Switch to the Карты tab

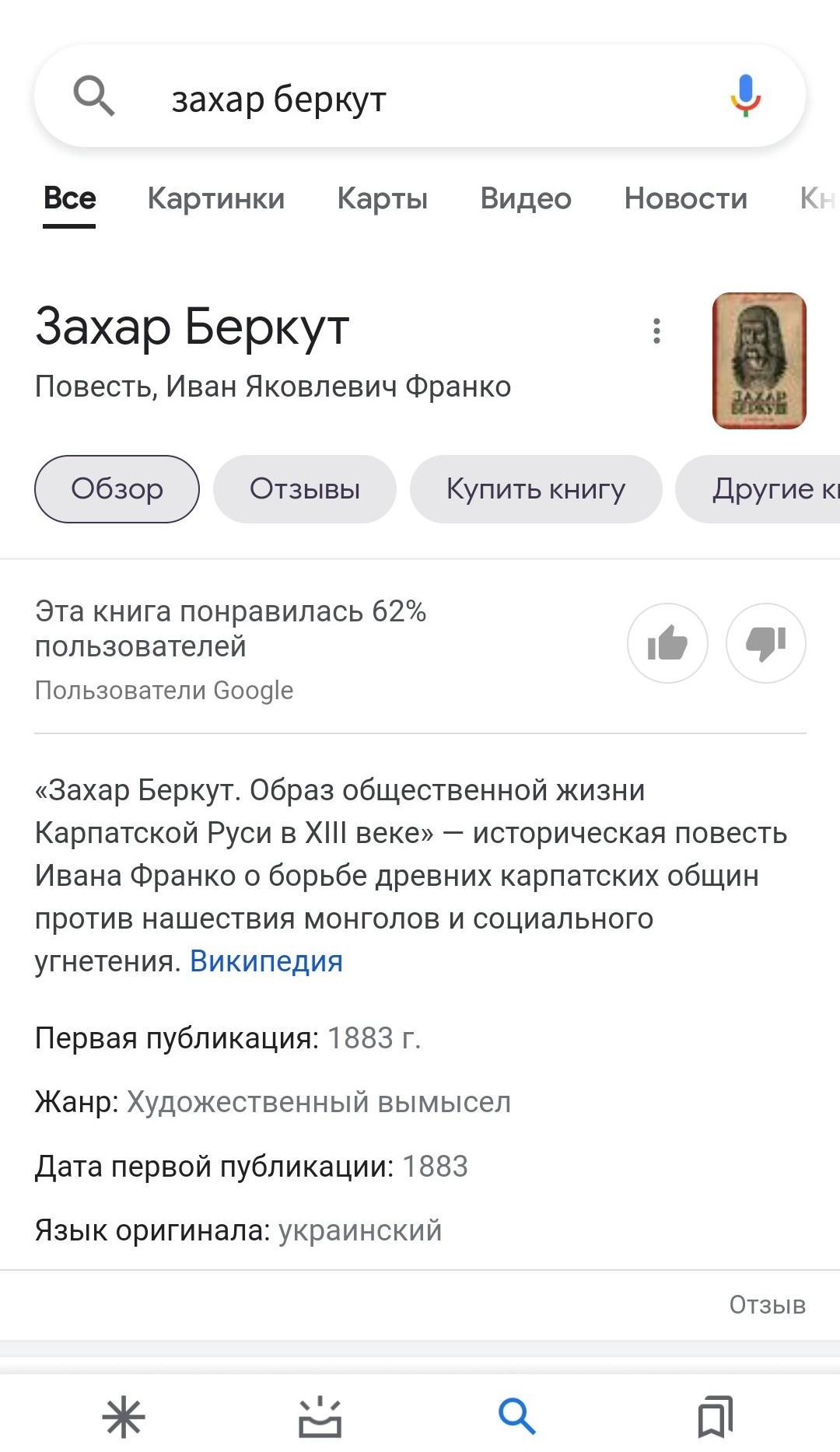pyautogui.click(x=382, y=198)
